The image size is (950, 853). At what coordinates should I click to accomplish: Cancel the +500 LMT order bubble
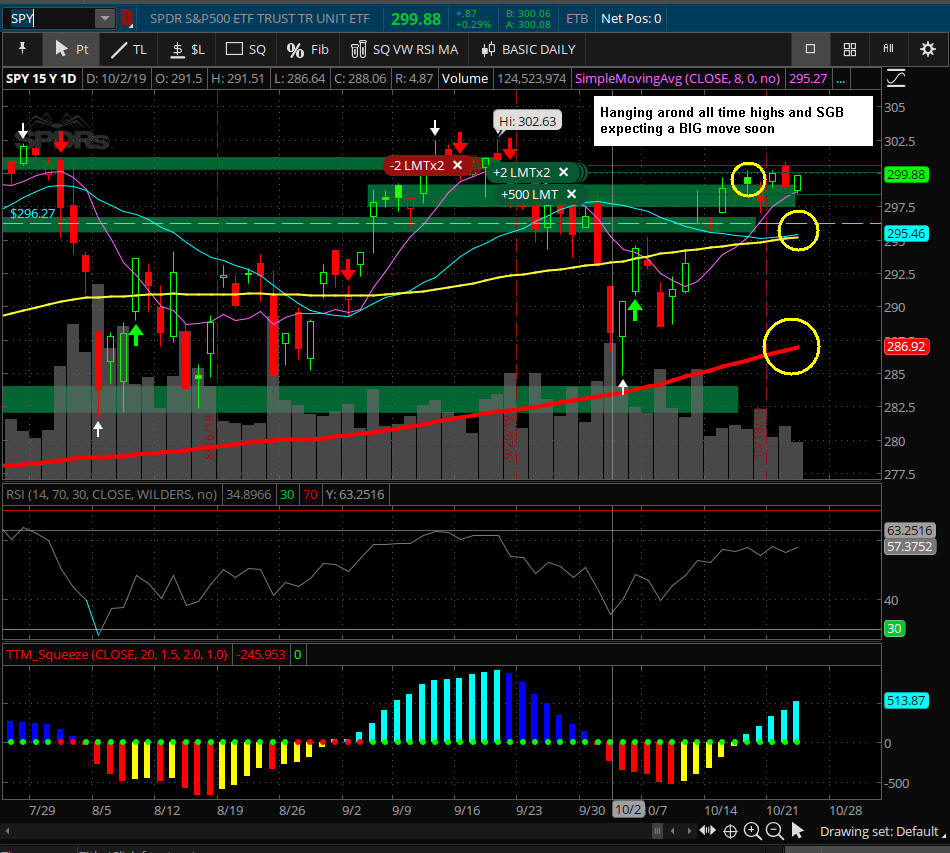click(x=572, y=194)
